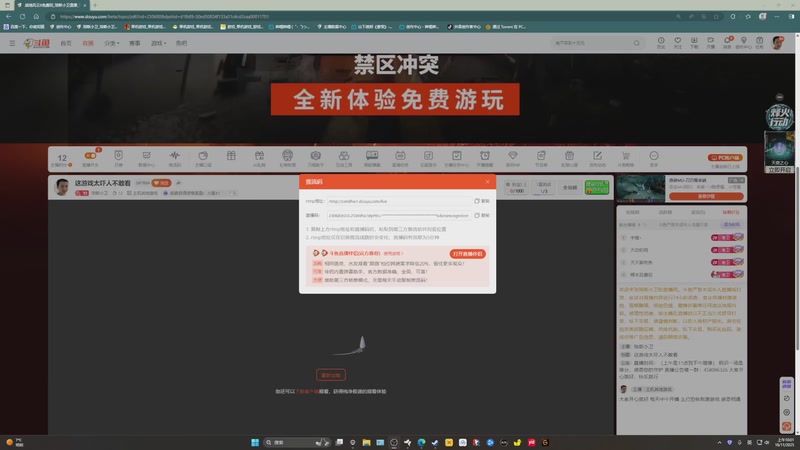This screenshot has width=800, height=450.
Task: Click the 打开直播伴侣 button
Action: coord(467,254)
